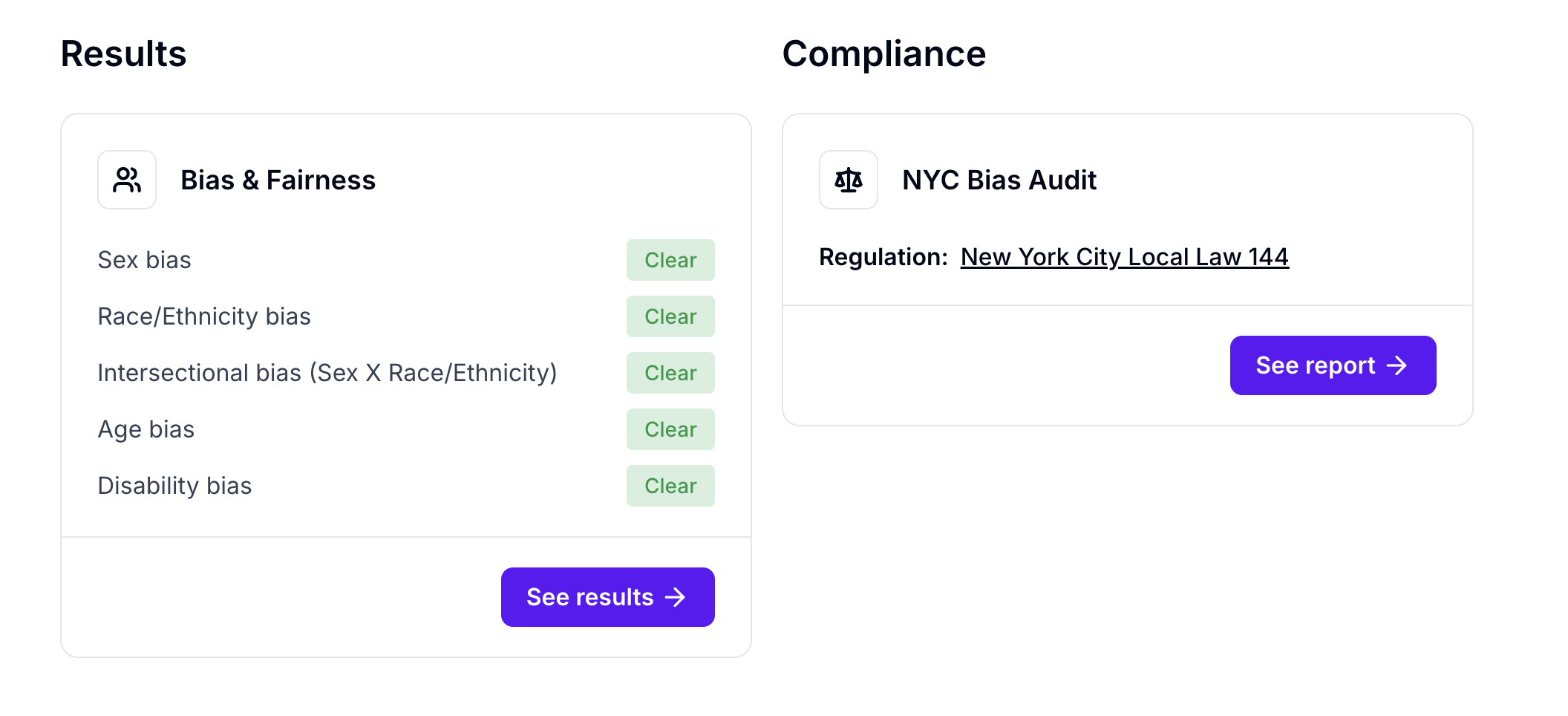Expand the Bias & Fairness card header
This screenshot has height=716, width=1568.
click(x=278, y=179)
